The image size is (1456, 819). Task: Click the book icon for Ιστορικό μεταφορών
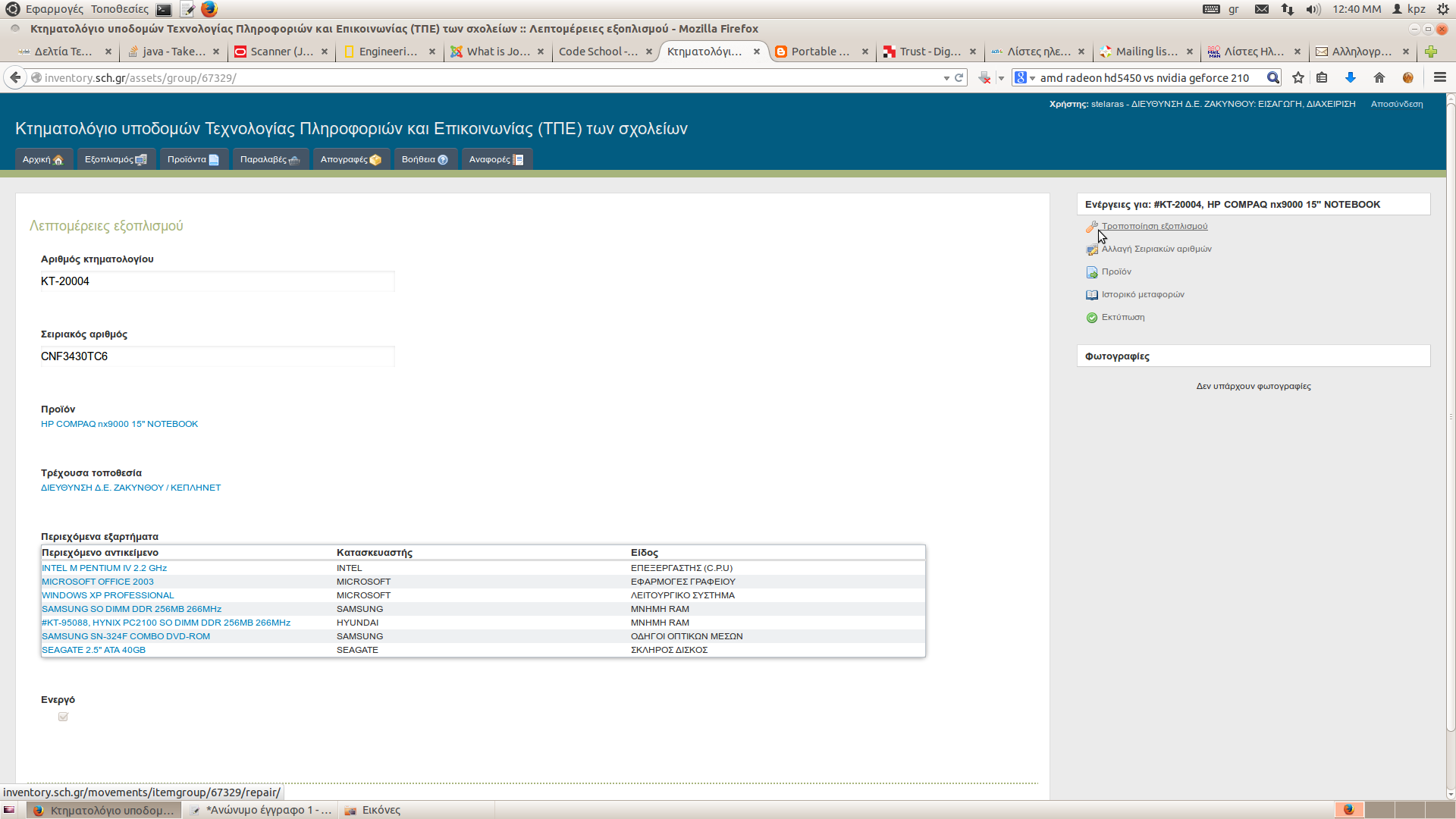pos(1092,295)
